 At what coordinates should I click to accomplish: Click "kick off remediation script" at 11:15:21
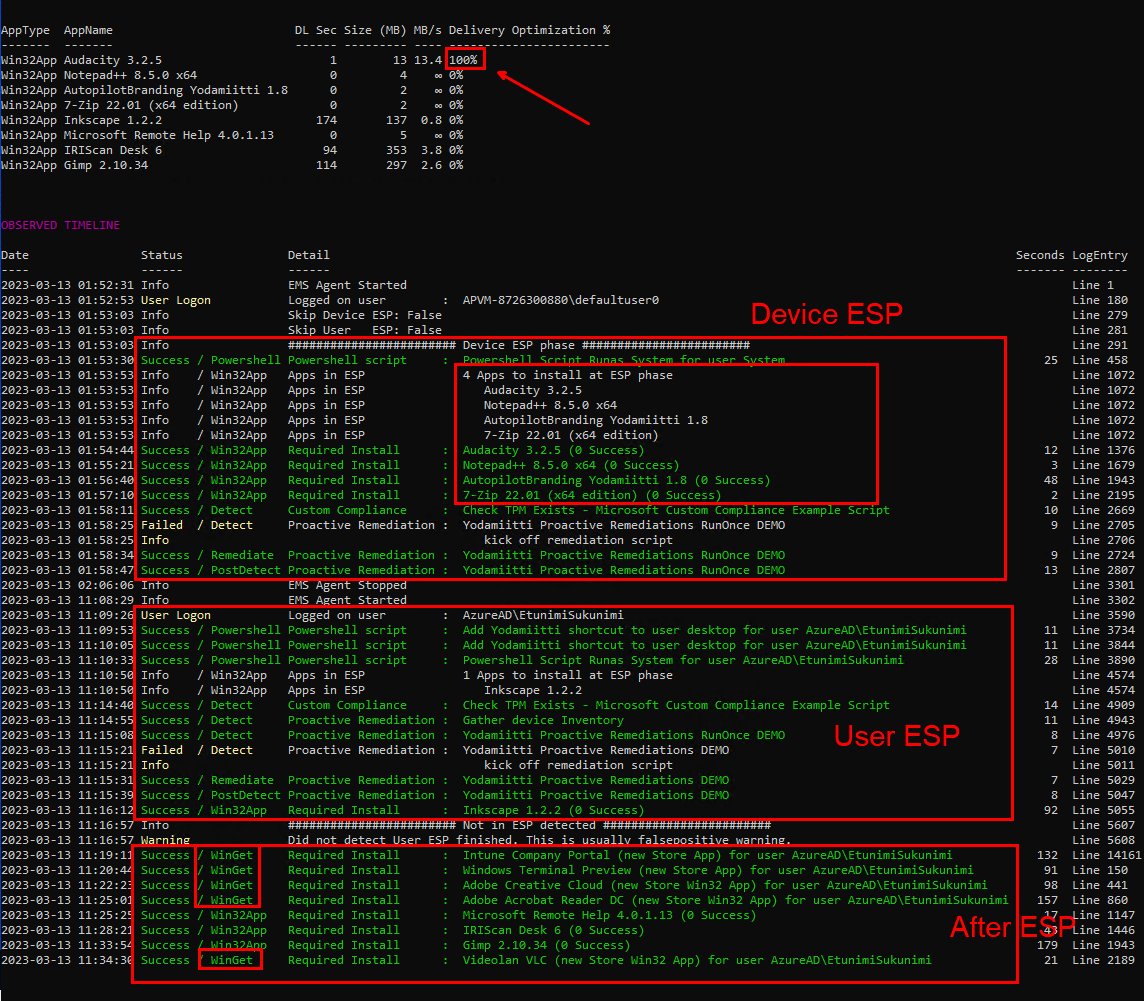(x=578, y=765)
